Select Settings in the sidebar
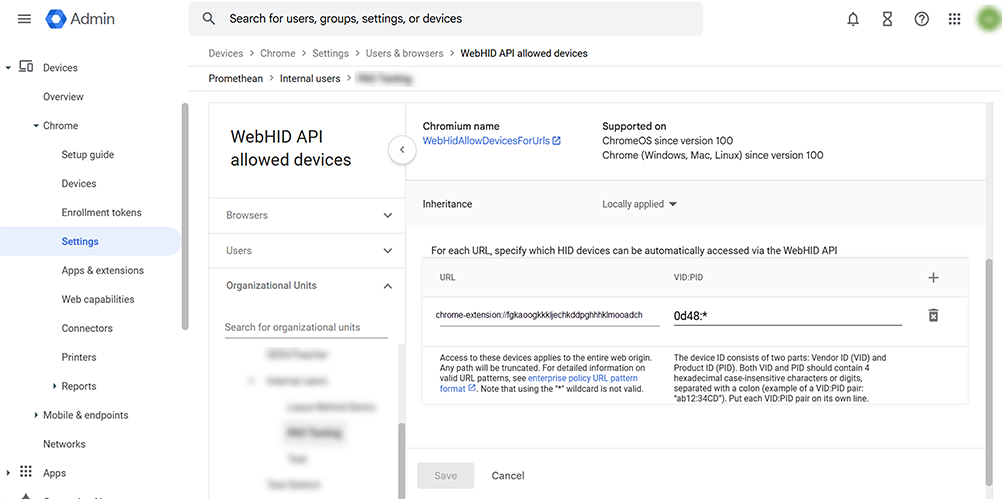Viewport: 1002px width, 499px height. [x=90, y=242]
